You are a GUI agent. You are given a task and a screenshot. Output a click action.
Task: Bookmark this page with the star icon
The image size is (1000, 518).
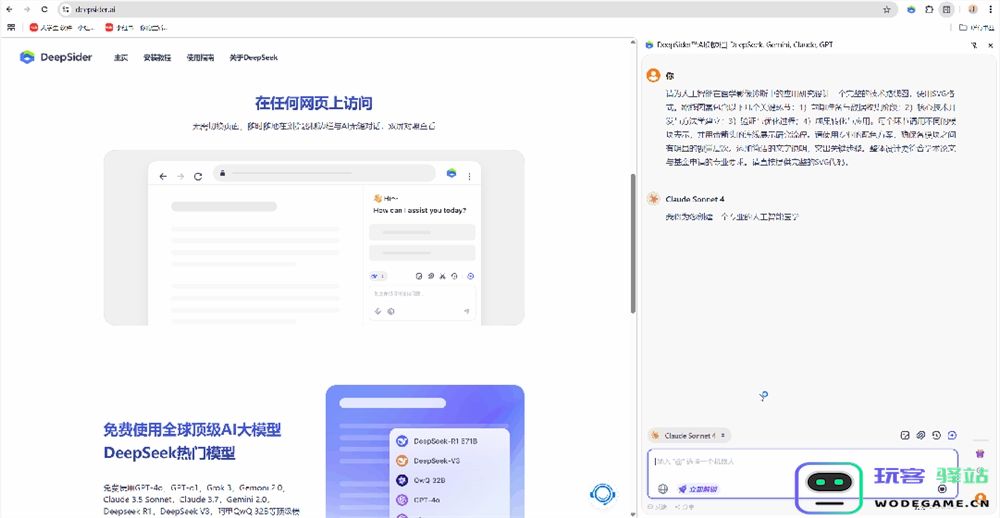point(886,9)
